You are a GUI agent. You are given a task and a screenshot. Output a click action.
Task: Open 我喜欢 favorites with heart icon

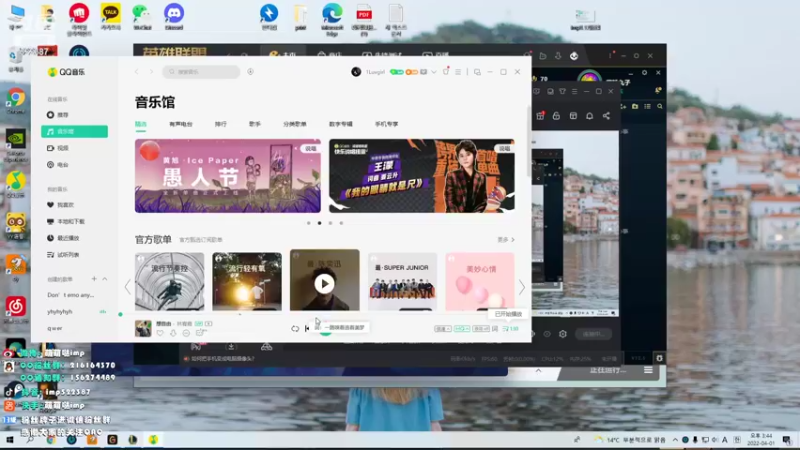point(61,205)
